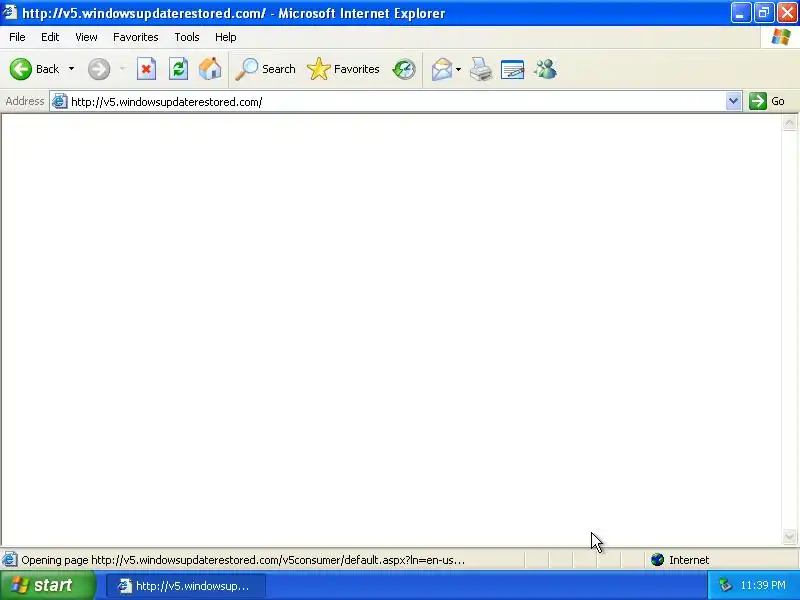Screen dimensions: 800x600
Task: Click the 11:39 PM clock
Action: (763, 585)
